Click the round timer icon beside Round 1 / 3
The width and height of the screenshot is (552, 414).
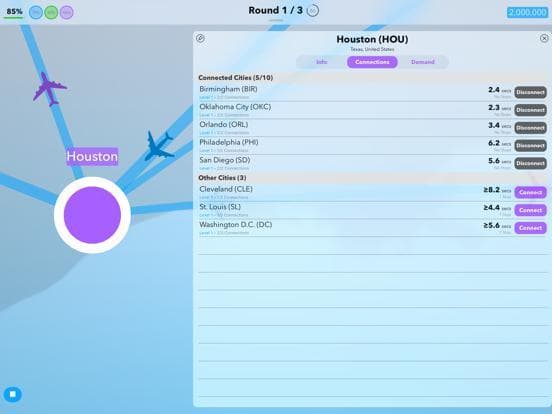click(313, 11)
